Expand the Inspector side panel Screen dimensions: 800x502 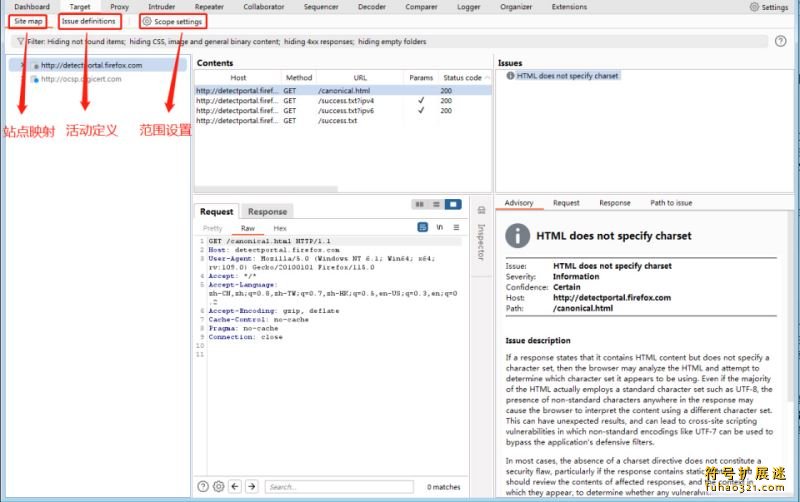tap(480, 240)
